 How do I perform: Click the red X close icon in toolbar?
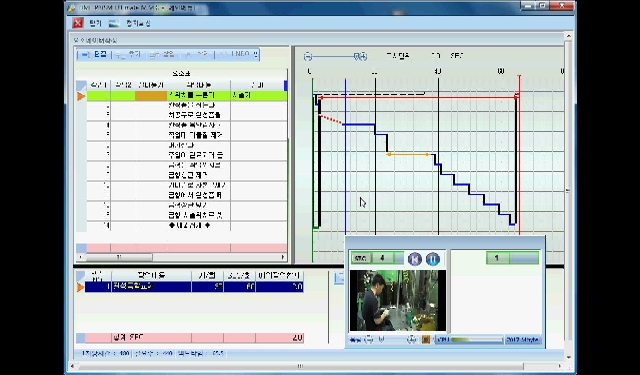(x=78, y=23)
